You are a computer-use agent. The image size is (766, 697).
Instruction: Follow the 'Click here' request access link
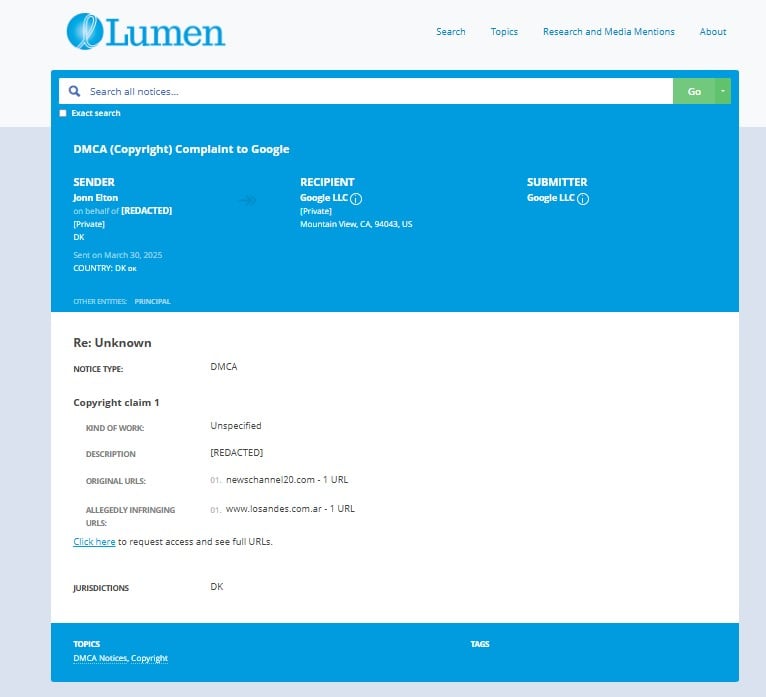[94, 542]
